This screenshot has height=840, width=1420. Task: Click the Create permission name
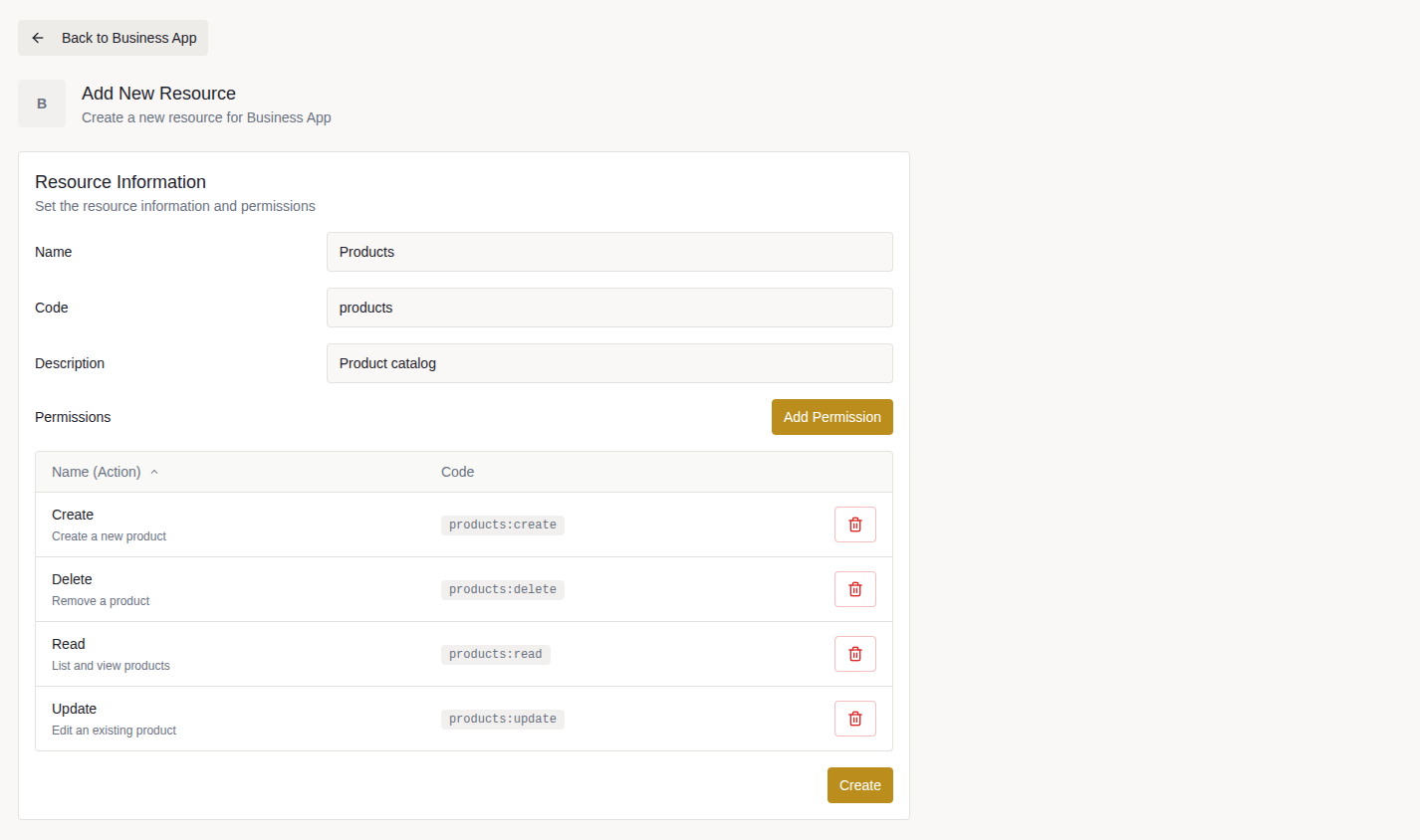(73, 515)
